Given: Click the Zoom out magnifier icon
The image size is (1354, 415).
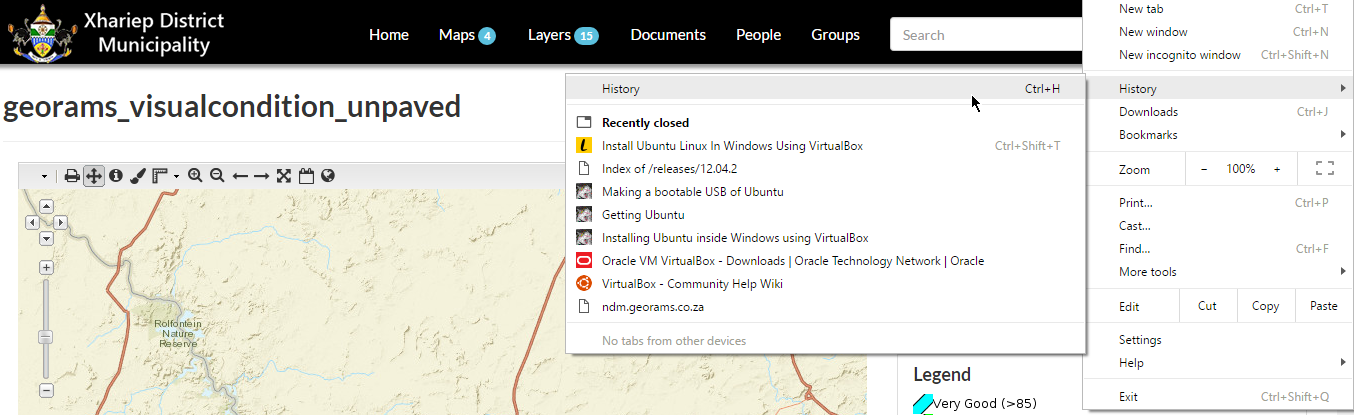Looking at the screenshot, I should pos(217,176).
